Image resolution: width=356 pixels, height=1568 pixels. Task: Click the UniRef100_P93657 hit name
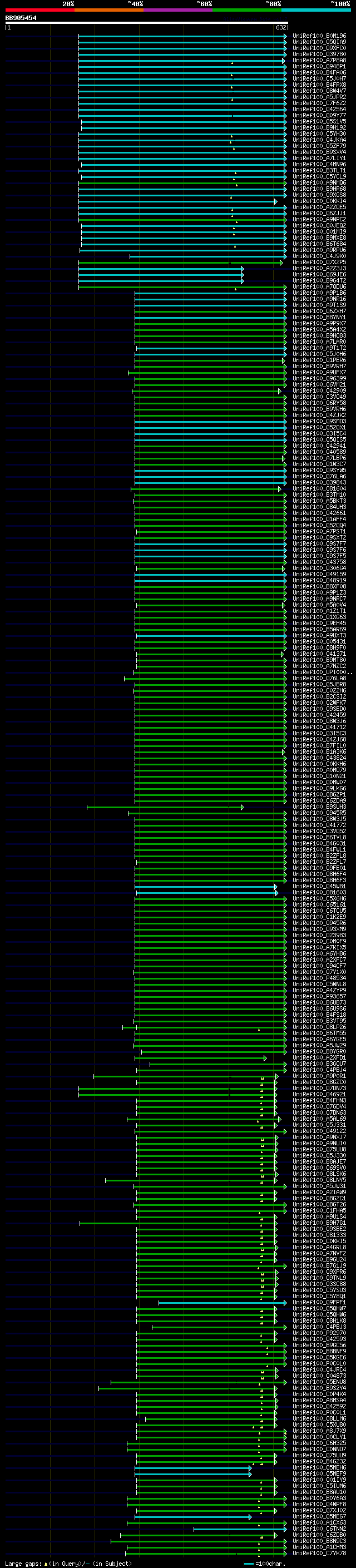319,996
